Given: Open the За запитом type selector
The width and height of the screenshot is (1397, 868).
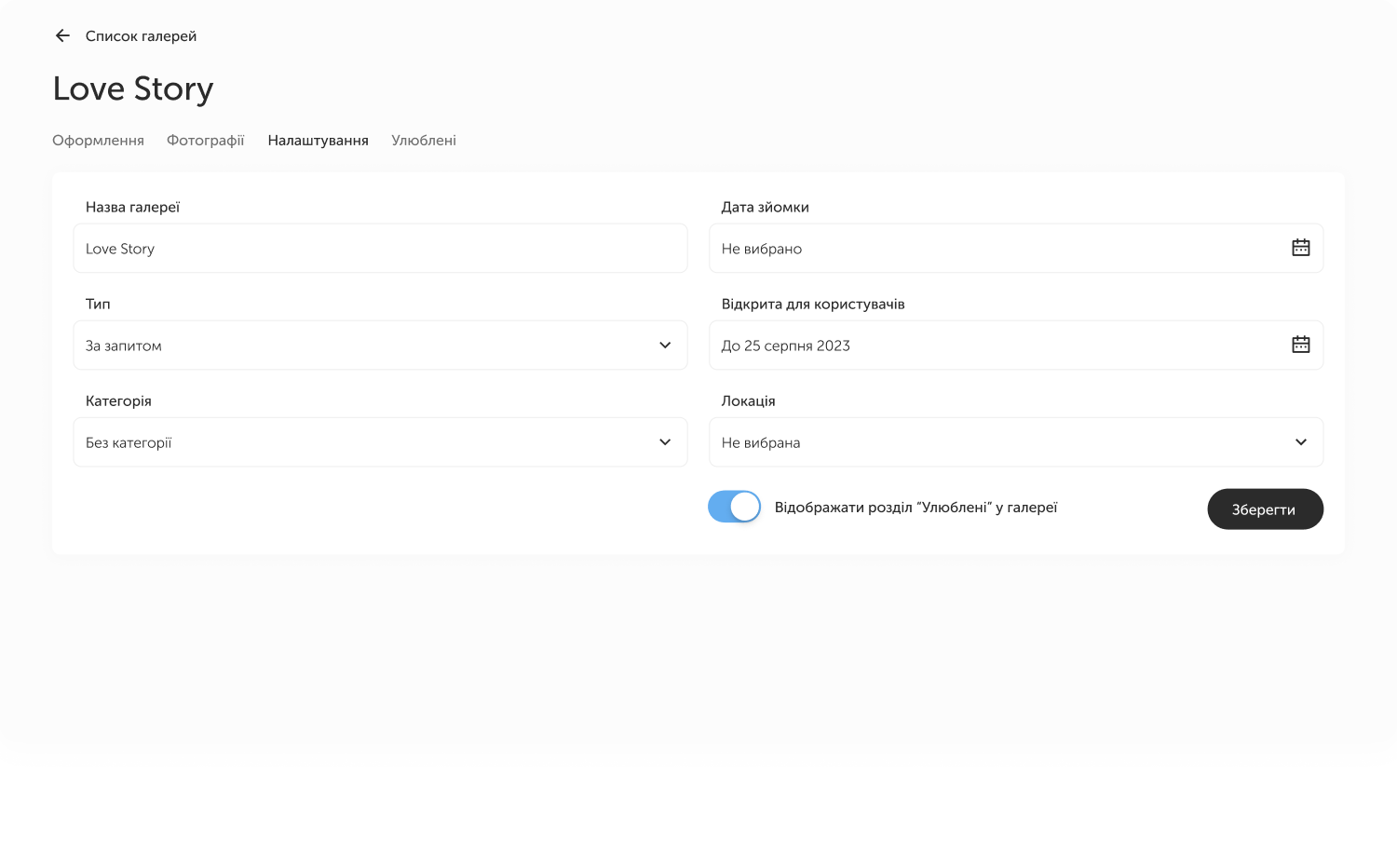Looking at the screenshot, I should pos(363,346).
